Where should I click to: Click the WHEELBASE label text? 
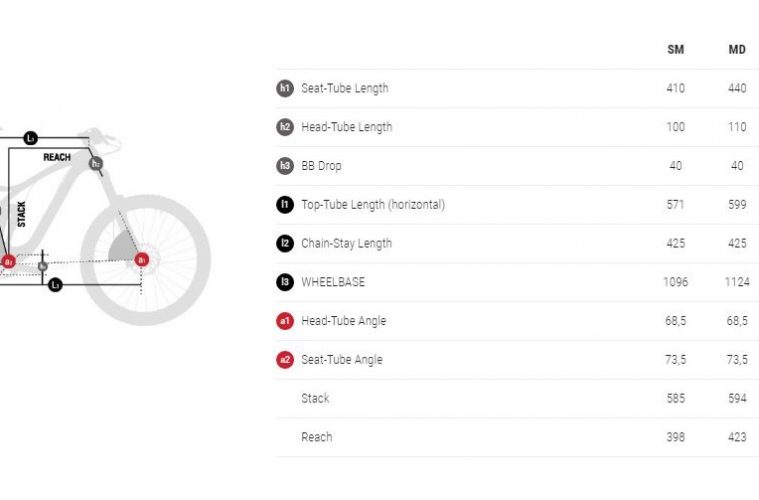(x=334, y=282)
